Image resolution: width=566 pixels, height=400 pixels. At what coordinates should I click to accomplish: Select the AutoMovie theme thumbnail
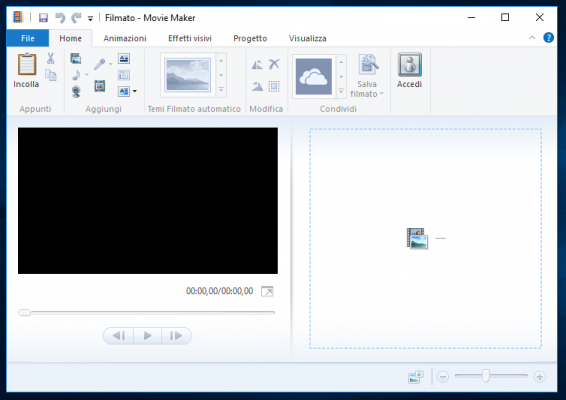[x=188, y=75]
